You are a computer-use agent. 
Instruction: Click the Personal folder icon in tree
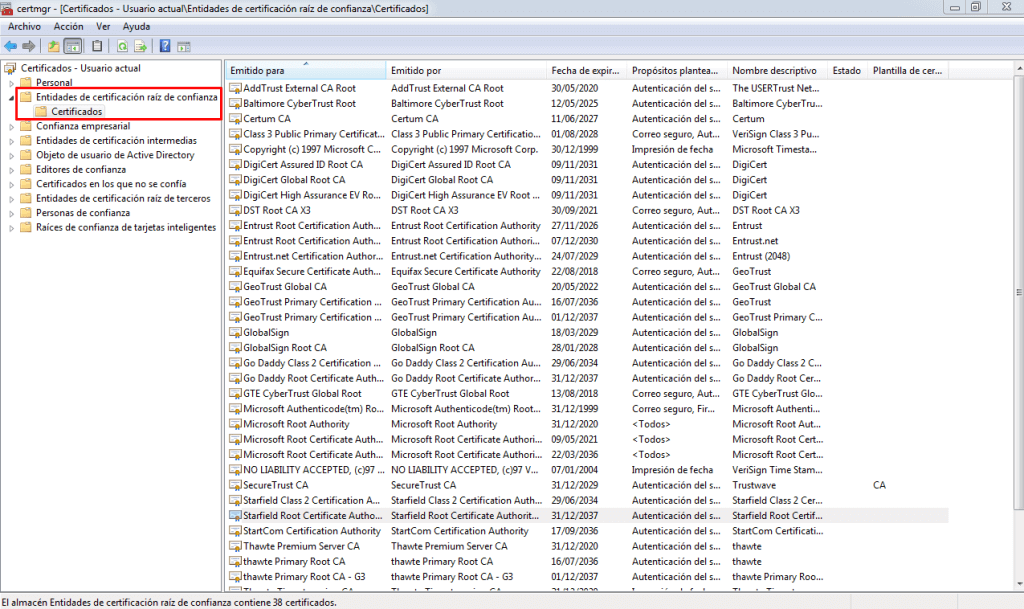(26, 83)
